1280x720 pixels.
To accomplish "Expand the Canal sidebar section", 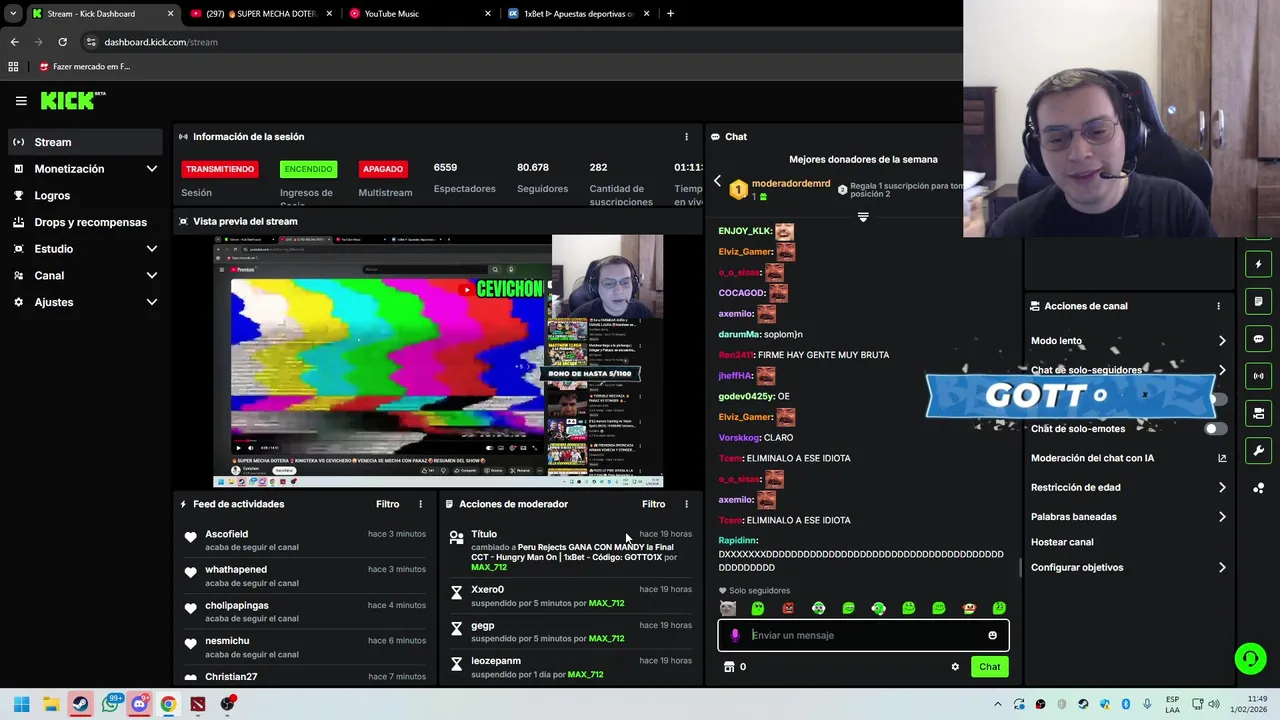I will [x=151, y=275].
